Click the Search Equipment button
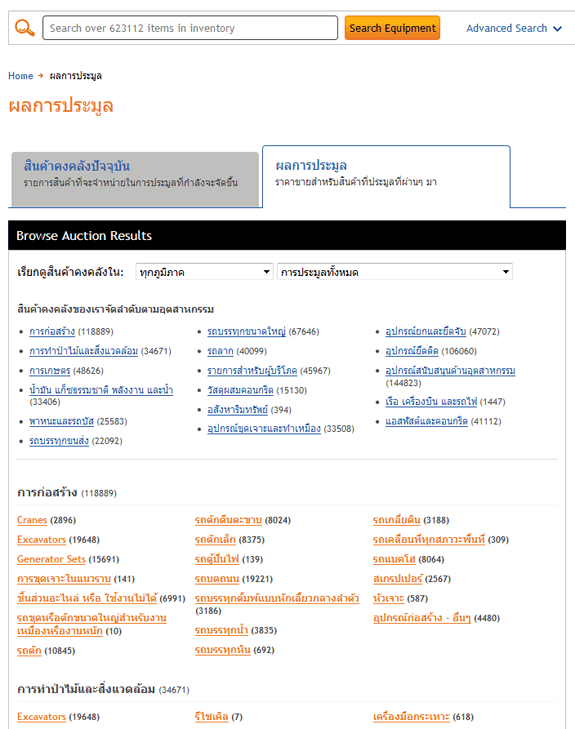The image size is (575, 729). [392, 28]
